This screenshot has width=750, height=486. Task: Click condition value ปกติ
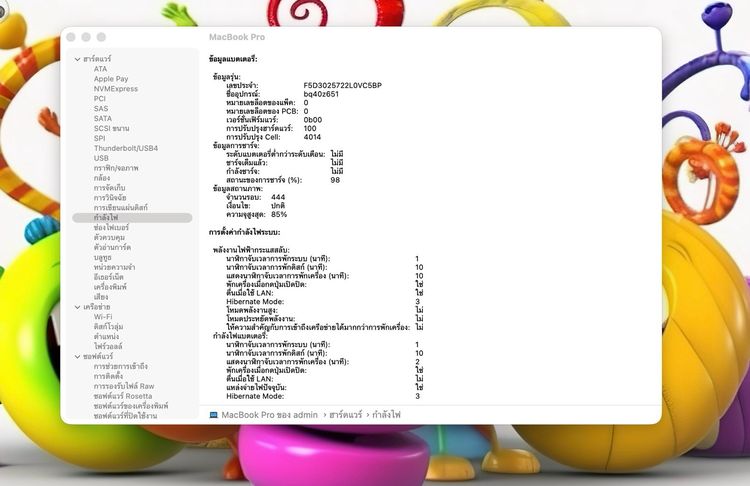pos(278,206)
